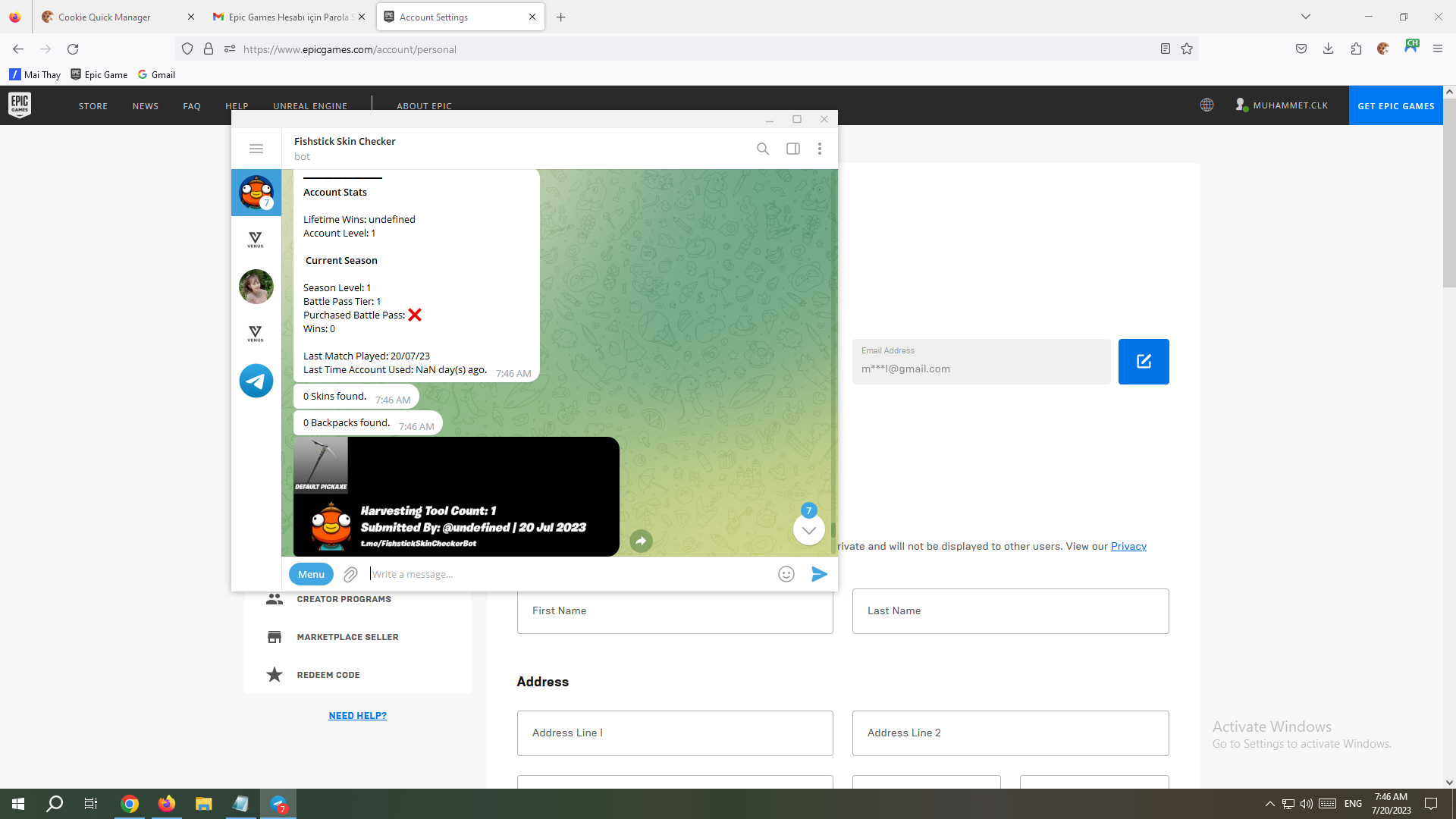Open File Explorer from the taskbar
The width and height of the screenshot is (1456, 819).
coord(203,804)
